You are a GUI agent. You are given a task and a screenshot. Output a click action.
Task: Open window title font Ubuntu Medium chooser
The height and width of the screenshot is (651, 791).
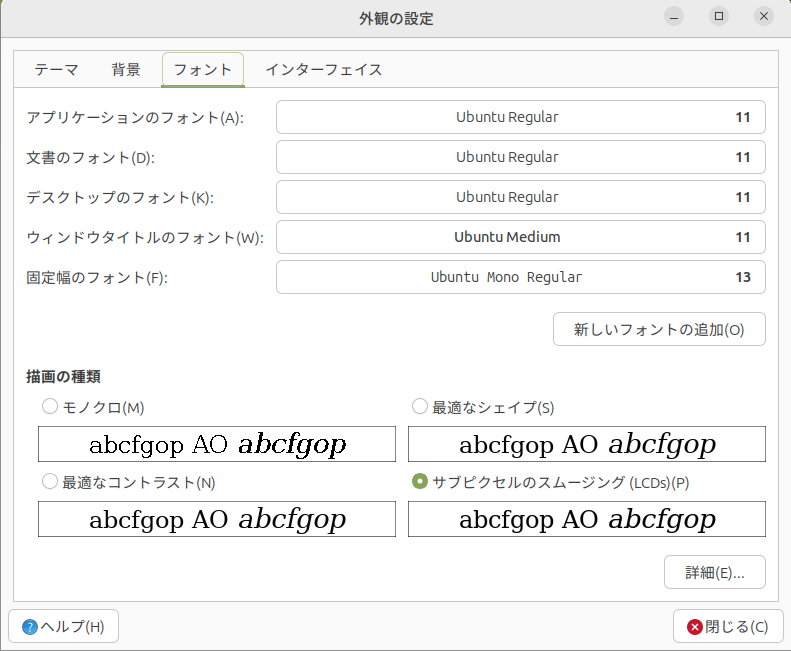click(x=521, y=237)
